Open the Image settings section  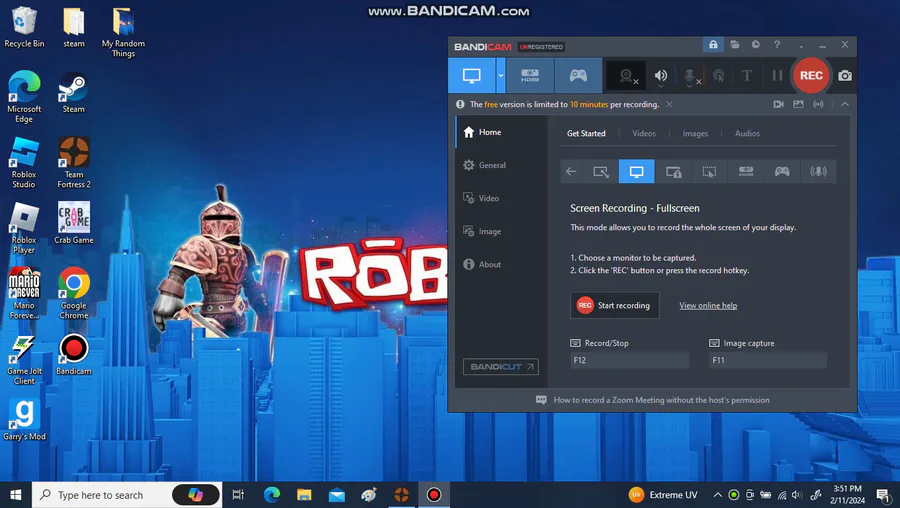(501, 231)
